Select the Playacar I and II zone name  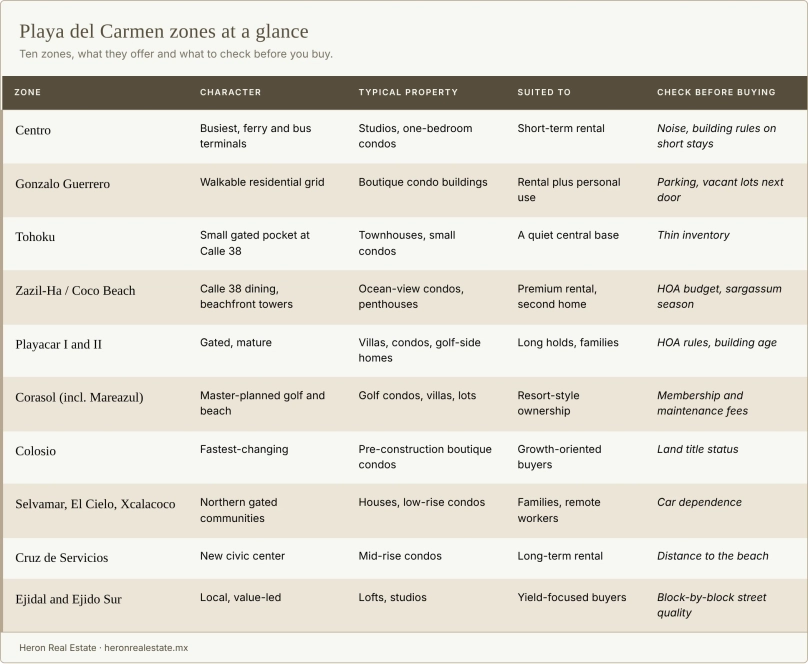coord(59,344)
